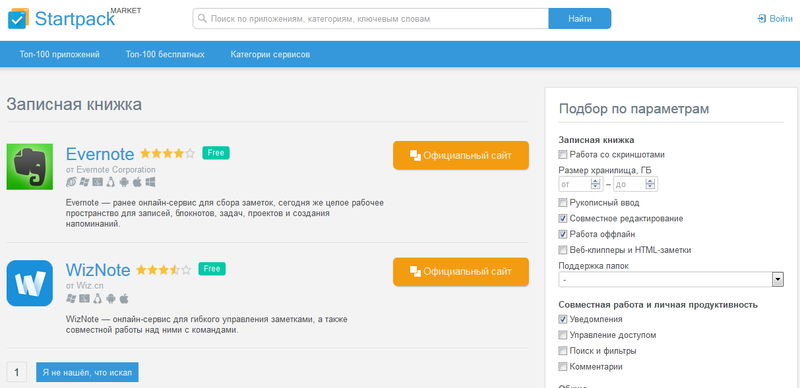Click the Evernote Corporation vendor text
The height and width of the screenshot is (388, 800).
pyautogui.click(x=116, y=169)
